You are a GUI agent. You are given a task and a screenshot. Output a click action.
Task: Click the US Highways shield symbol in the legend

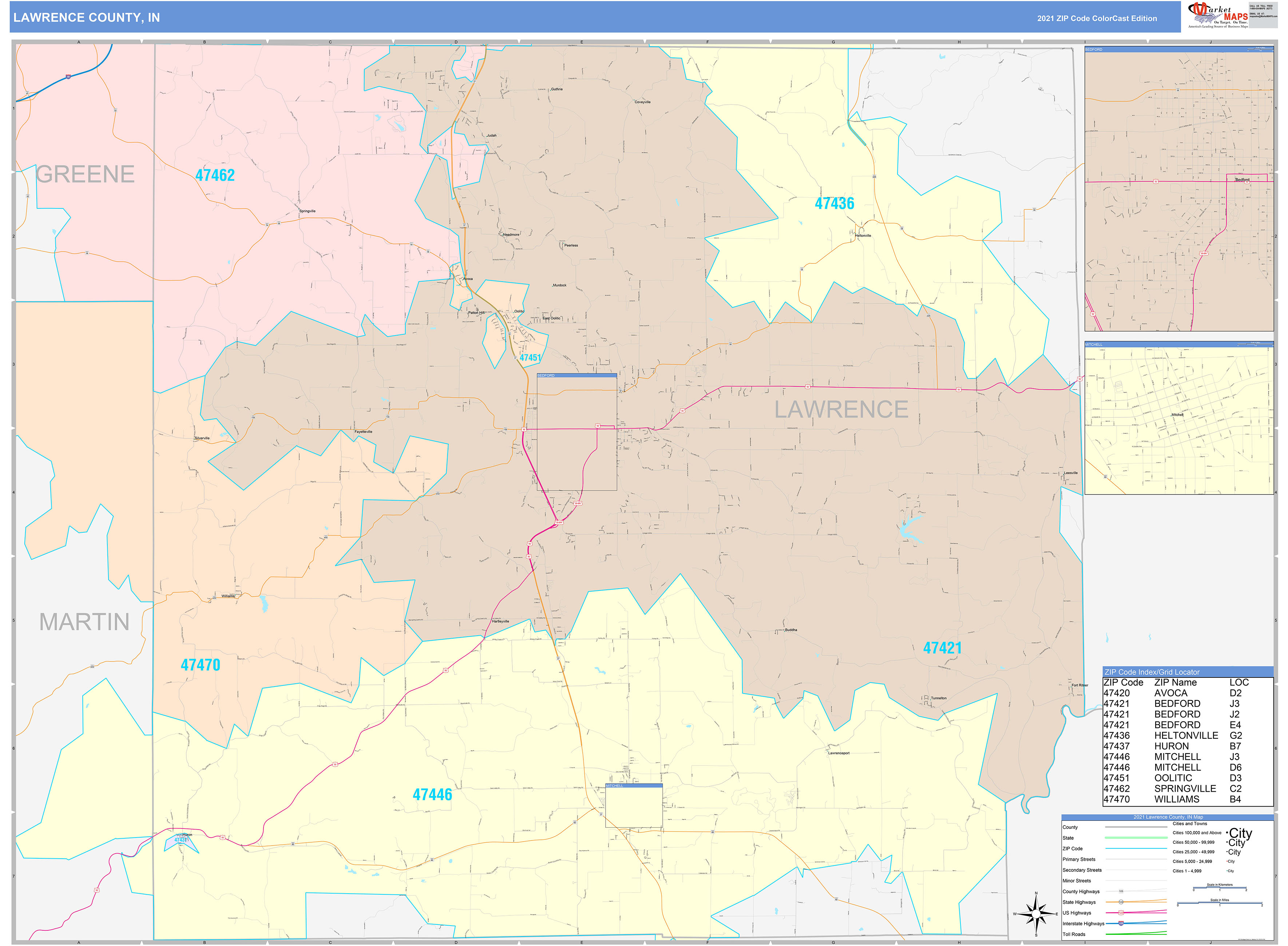coord(1121,913)
